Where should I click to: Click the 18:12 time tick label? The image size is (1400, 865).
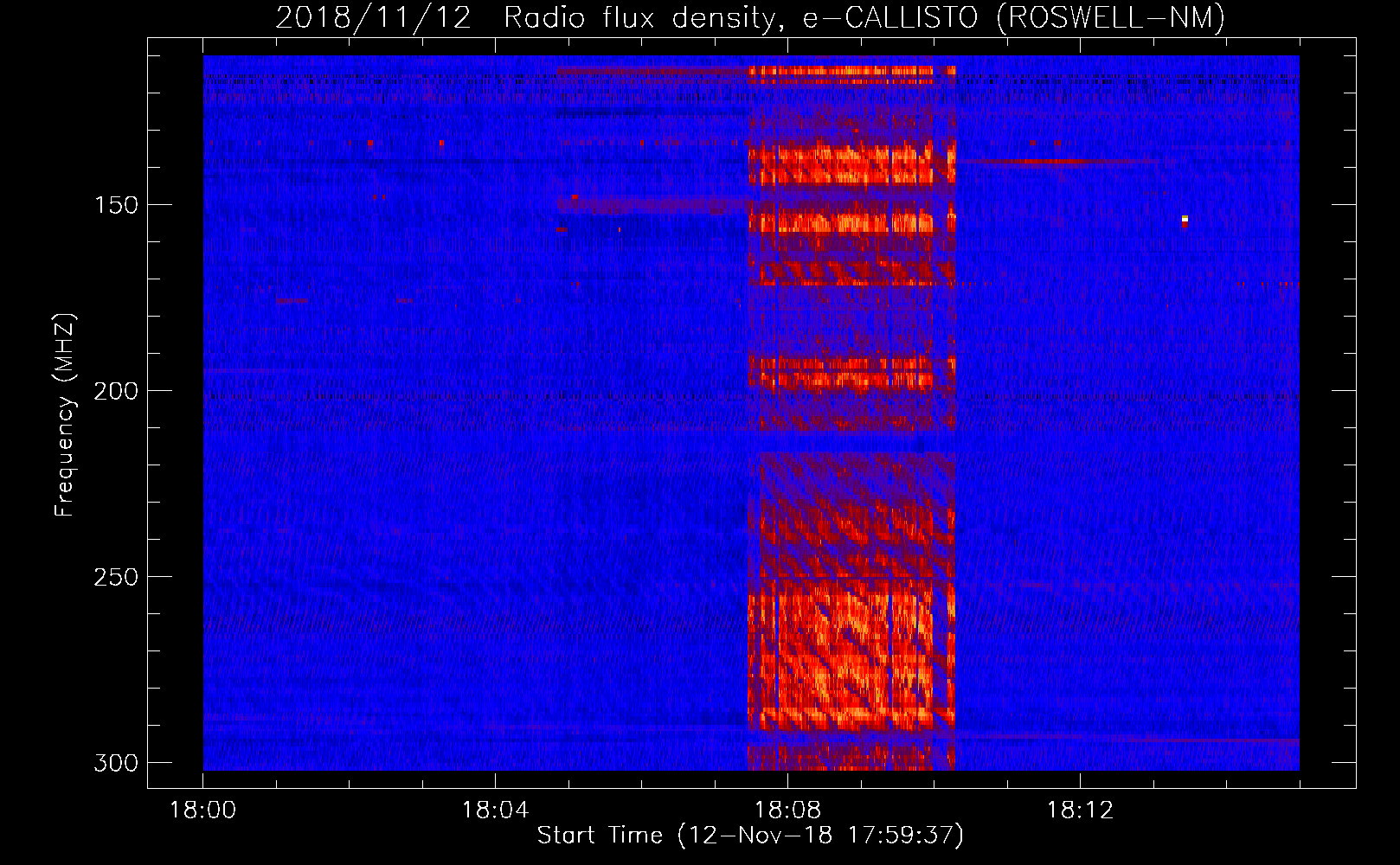pyautogui.click(x=1080, y=811)
